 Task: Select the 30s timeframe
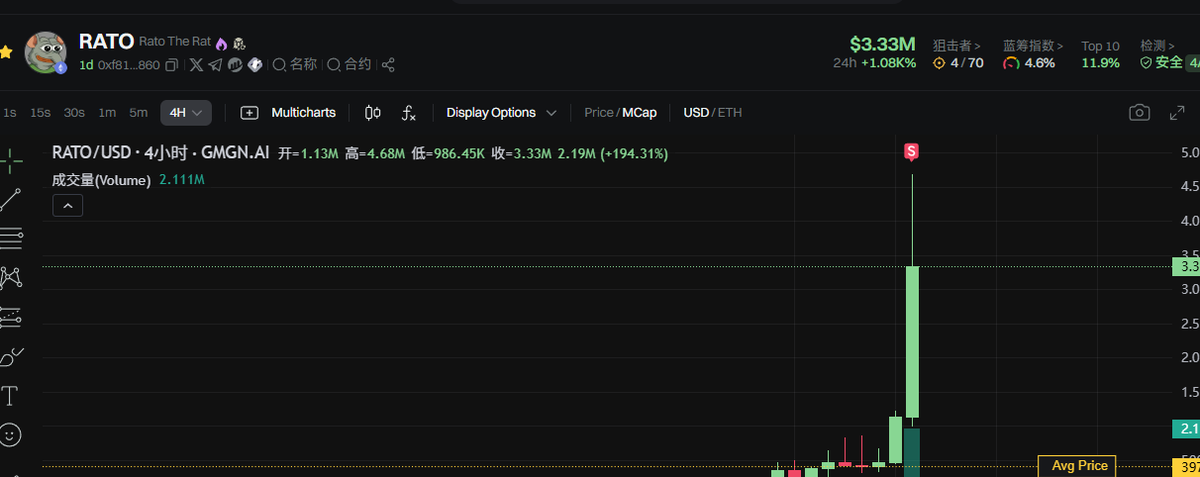click(x=74, y=113)
